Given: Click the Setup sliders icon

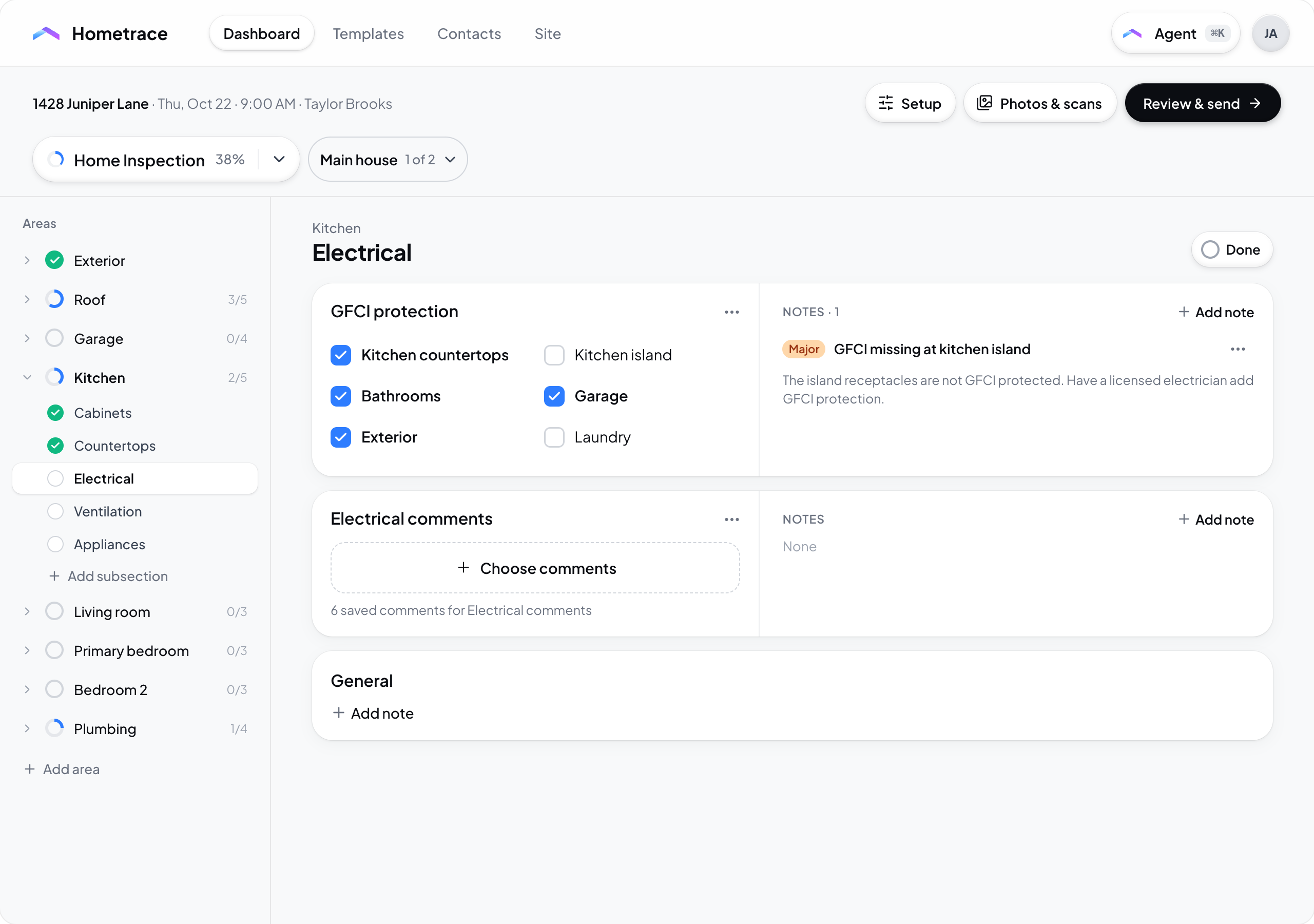Looking at the screenshot, I should pos(885,103).
